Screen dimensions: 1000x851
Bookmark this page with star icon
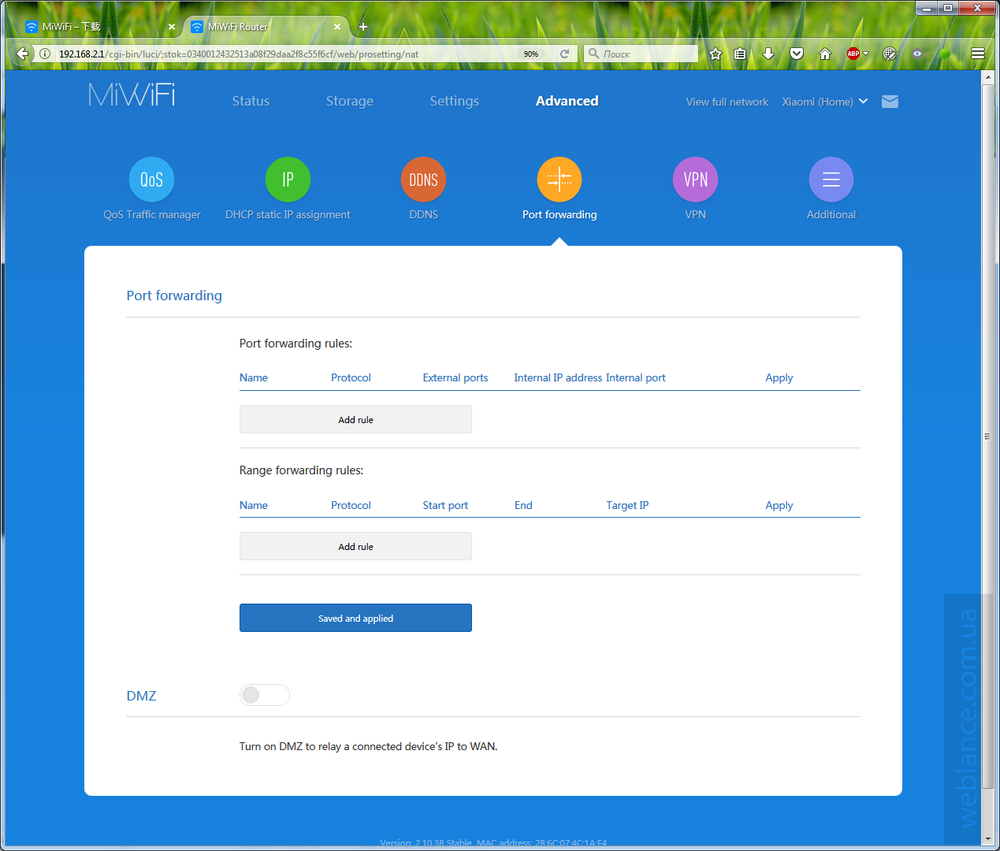tap(716, 54)
